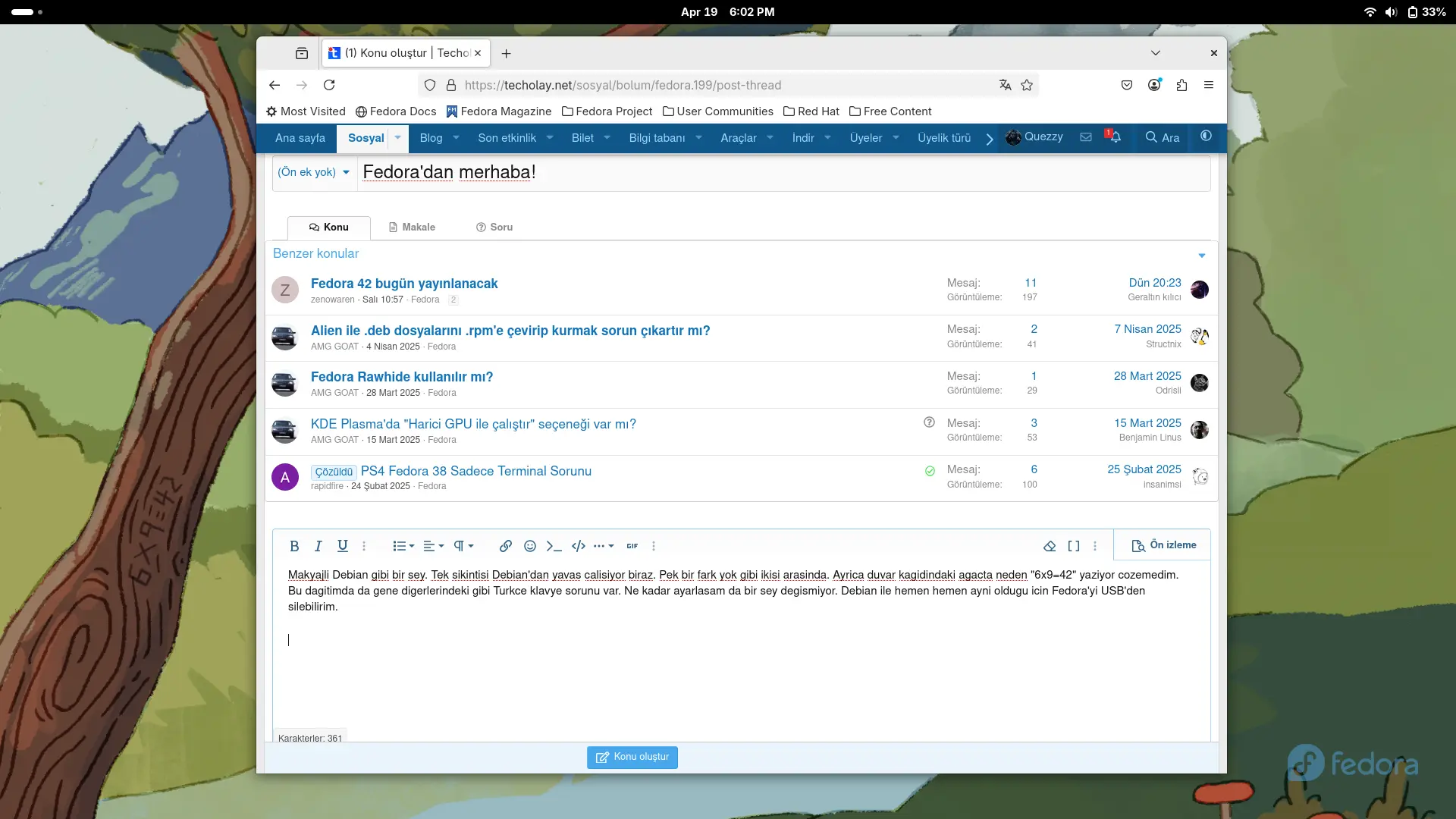The image size is (1456, 819).
Task: Open the (Ön ek yok) prefix dropdown
Action: click(x=314, y=172)
